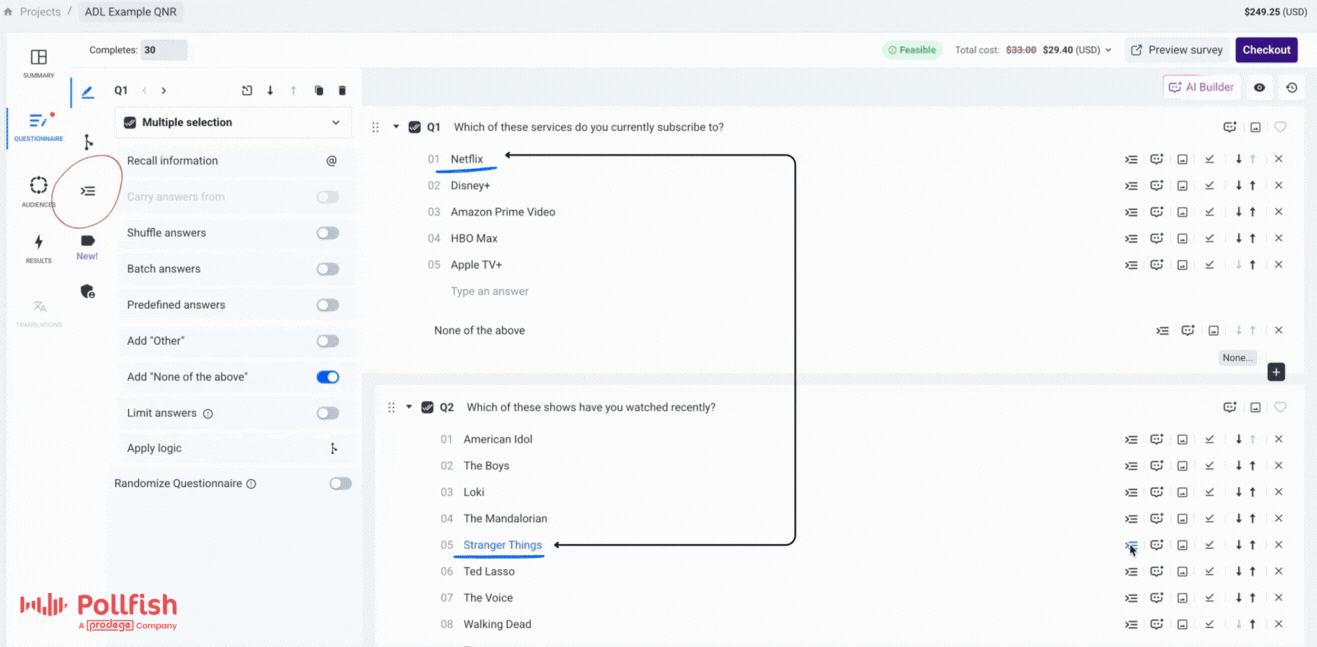Toggle Batch answers switch

[x=328, y=269]
